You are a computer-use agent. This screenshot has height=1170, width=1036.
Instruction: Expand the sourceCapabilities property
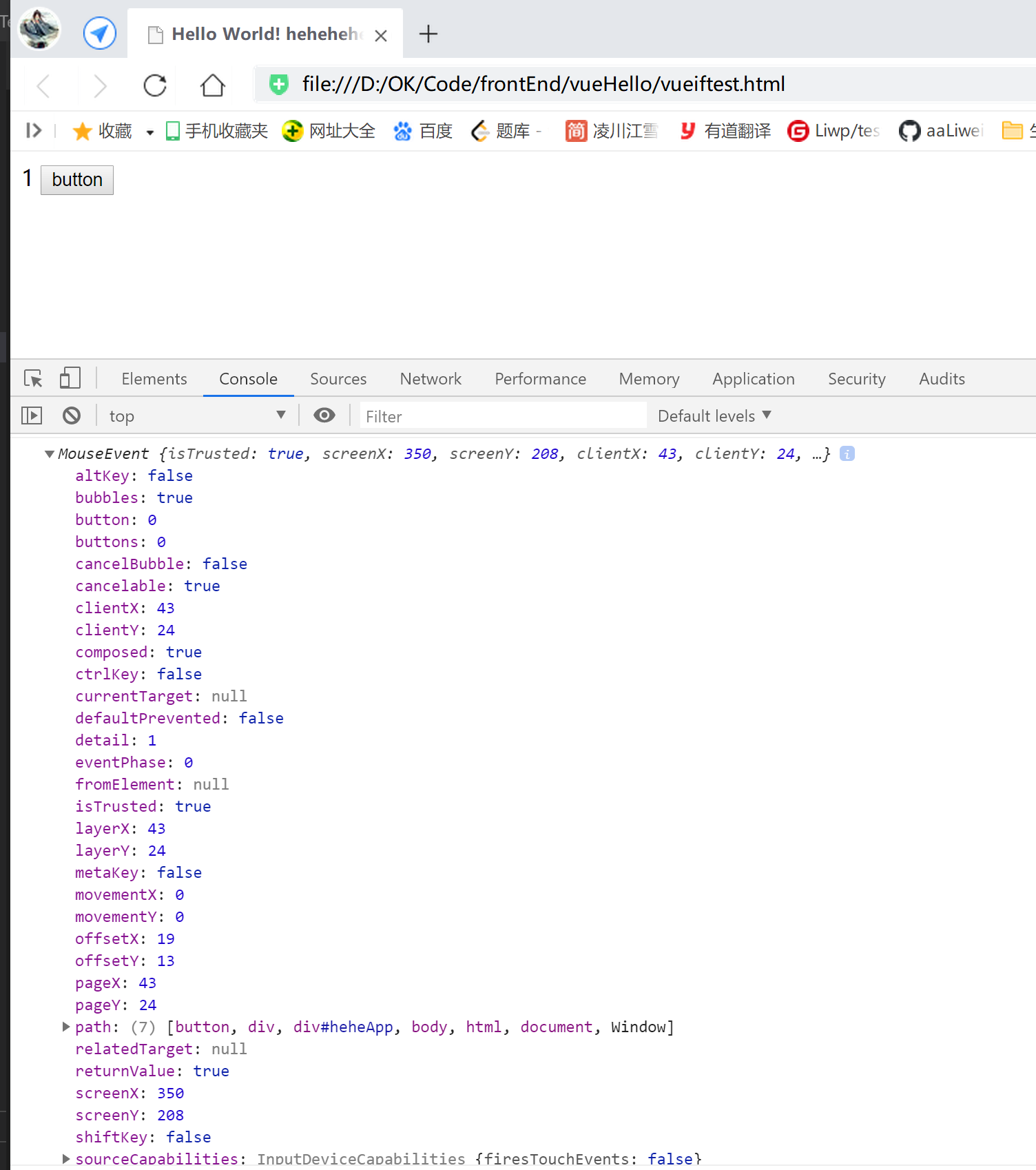pyautogui.click(x=66, y=1159)
